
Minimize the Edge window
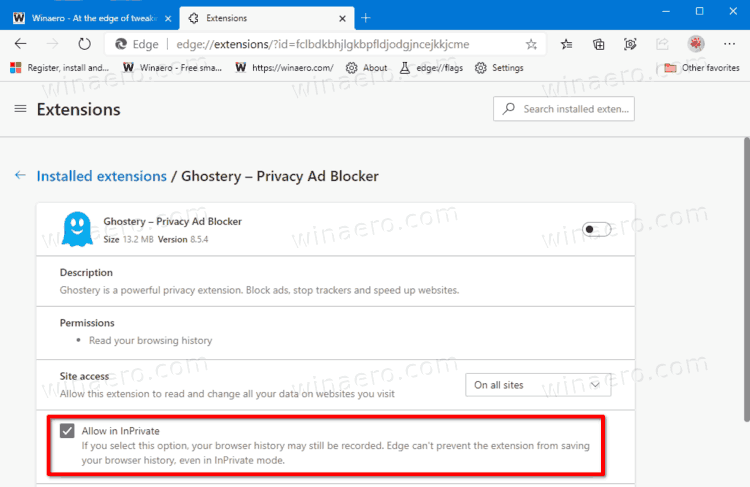(666, 11)
